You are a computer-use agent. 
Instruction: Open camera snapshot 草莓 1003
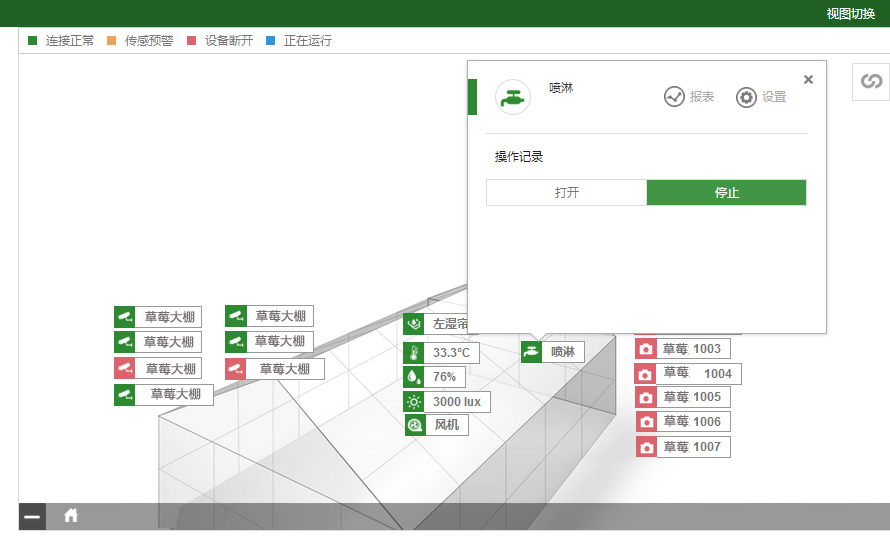[x=683, y=348]
